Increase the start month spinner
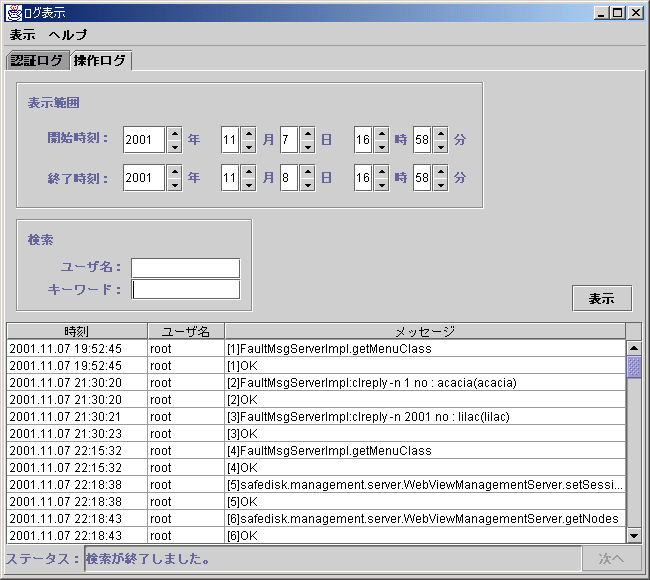650x580 pixels. click(x=249, y=133)
